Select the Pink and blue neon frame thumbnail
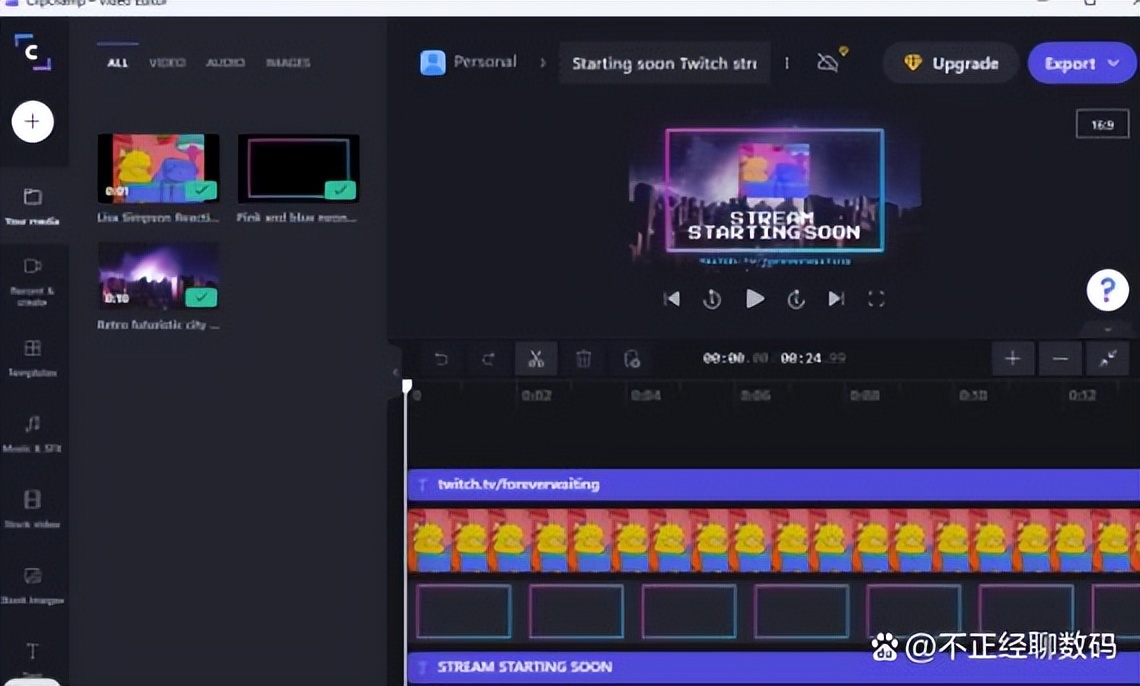The width and height of the screenshot is (1140, 686). (298, 169)
